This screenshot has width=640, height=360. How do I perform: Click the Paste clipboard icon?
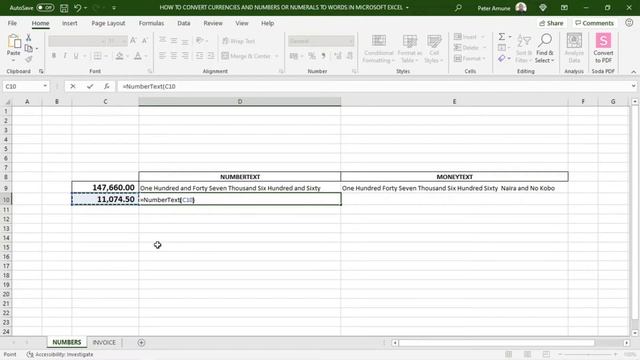pyautogui.click(x=13, y=41)
